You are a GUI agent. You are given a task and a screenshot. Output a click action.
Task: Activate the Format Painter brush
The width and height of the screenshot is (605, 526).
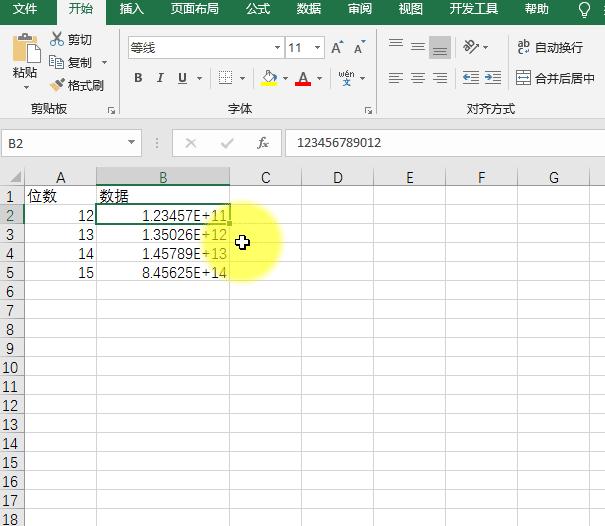[x=57, y=85]
